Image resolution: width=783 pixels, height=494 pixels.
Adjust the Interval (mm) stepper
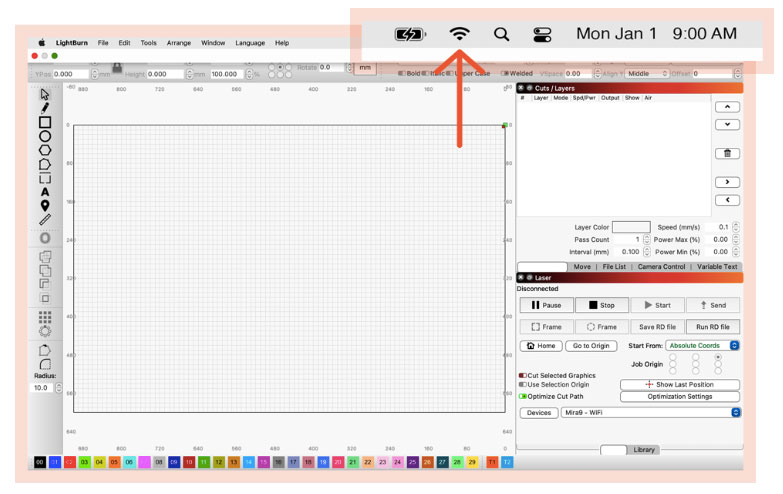pyautogui.click(x=647, y=252)
